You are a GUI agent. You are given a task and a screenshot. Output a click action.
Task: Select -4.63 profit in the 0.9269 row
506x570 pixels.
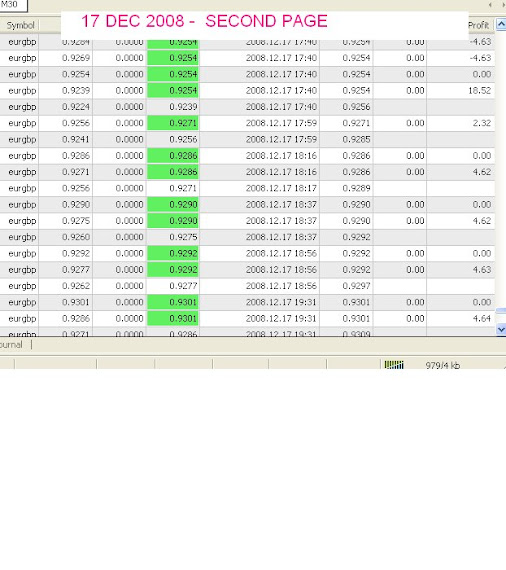[x=480, y=58]
